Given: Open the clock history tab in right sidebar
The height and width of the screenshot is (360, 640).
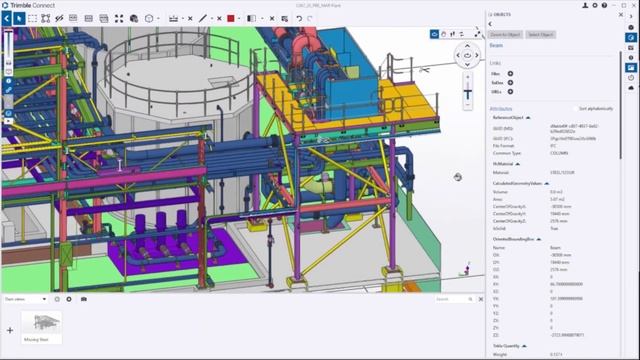Looking at the screenshot, I should [631, 78].
